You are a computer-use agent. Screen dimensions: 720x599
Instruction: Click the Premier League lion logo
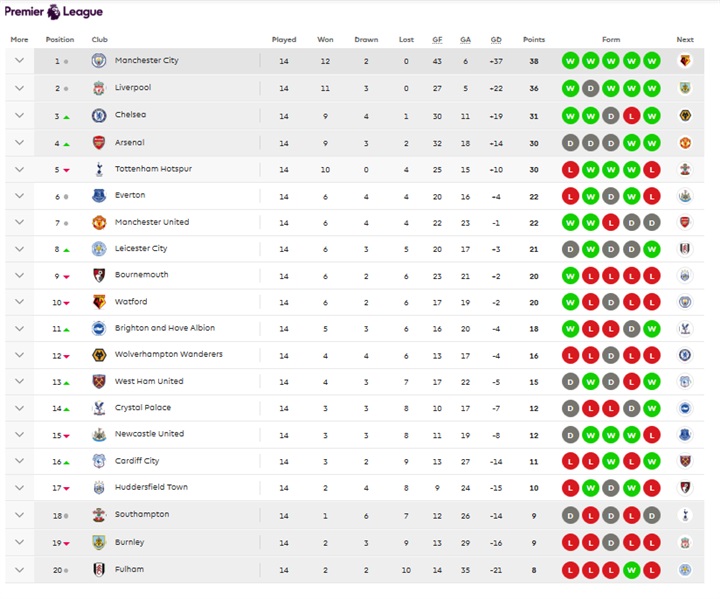pos(54,12)
